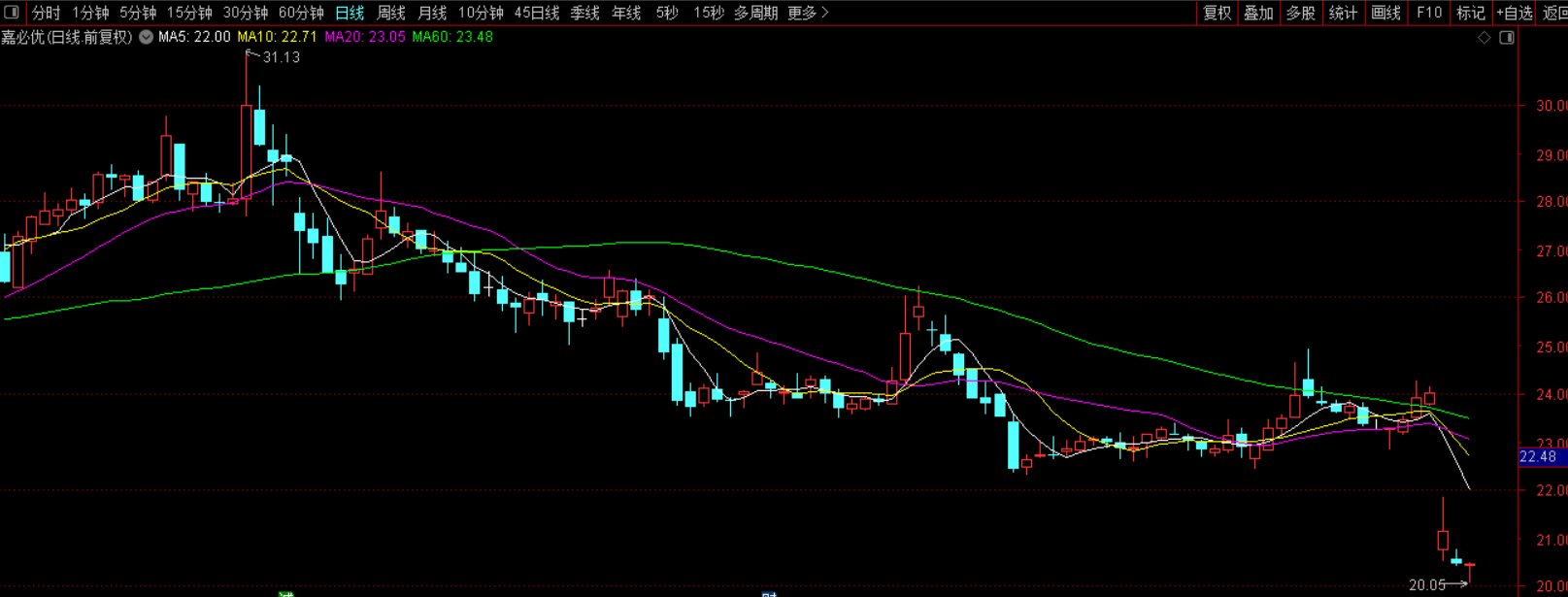Click the 22.48 current price label

1538,456
